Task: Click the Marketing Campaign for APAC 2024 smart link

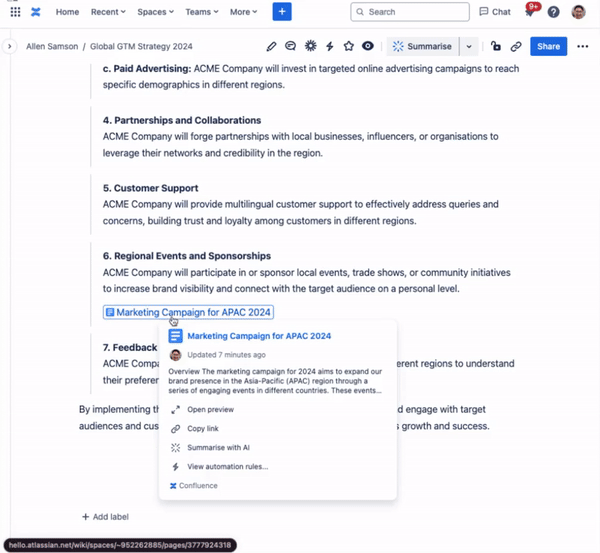Action: [x=188, y=312]
